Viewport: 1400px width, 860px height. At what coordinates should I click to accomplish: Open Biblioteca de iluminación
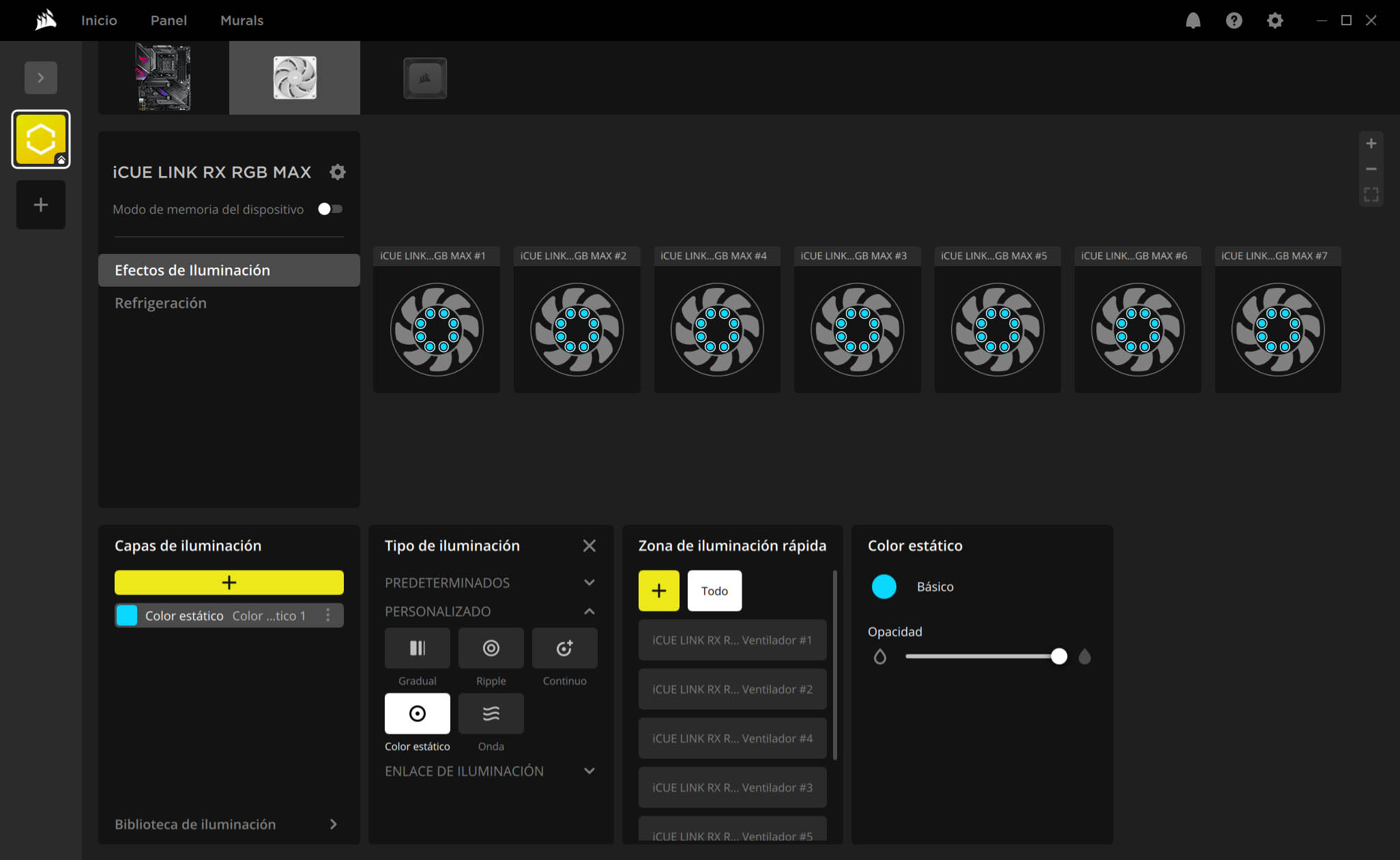click(x=227, y=824)
